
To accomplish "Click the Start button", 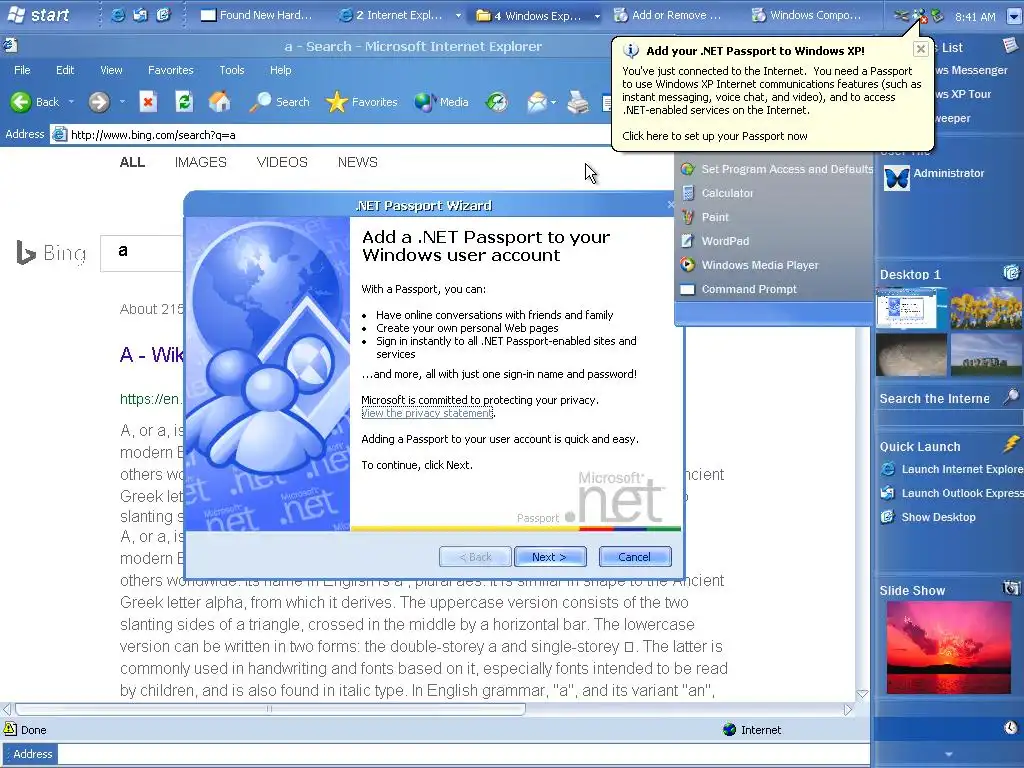I will coord(39,15).
